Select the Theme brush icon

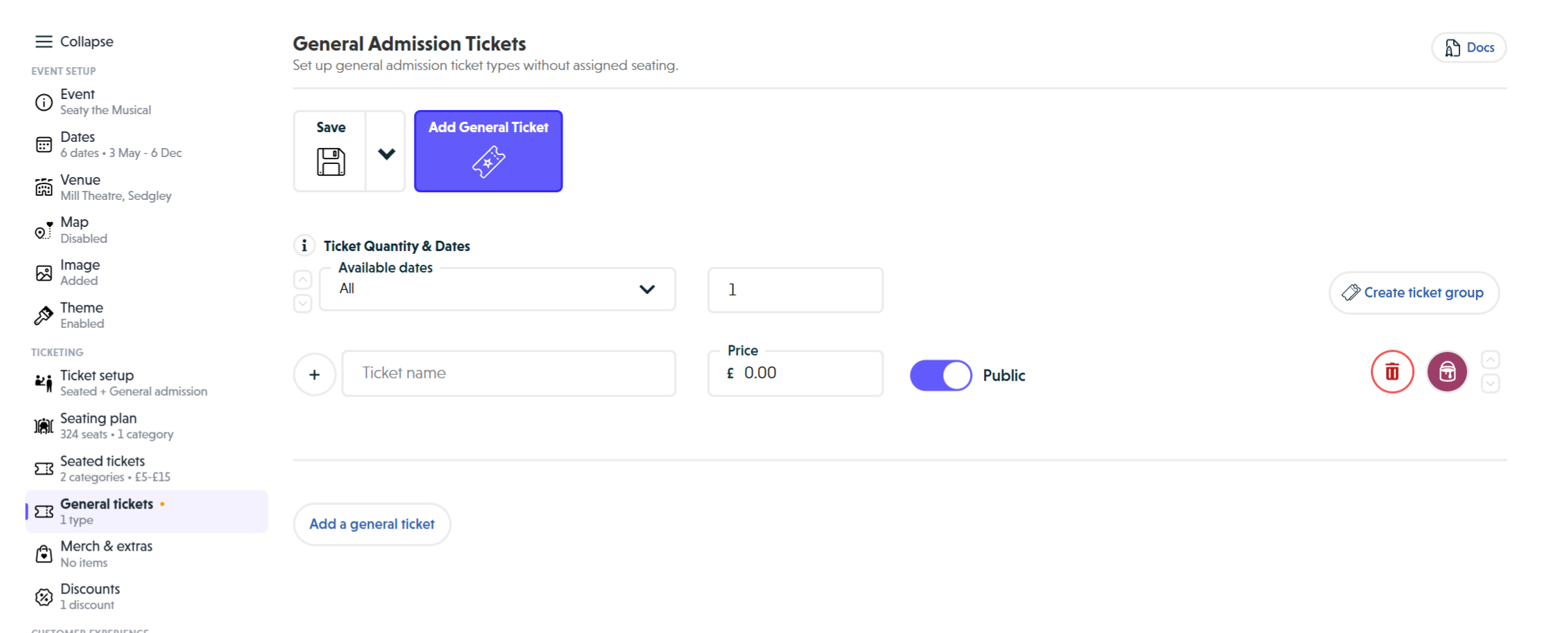[x=43, y=315]
